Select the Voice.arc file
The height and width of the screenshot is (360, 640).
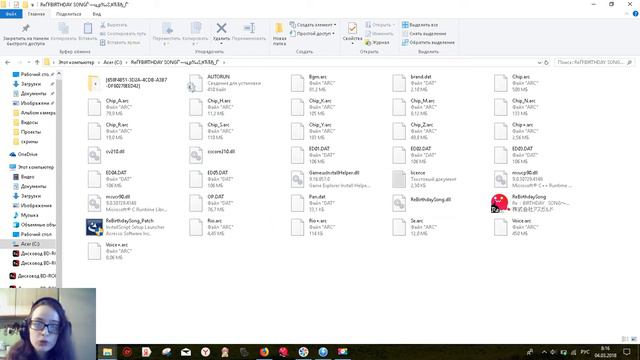[516, 227]
